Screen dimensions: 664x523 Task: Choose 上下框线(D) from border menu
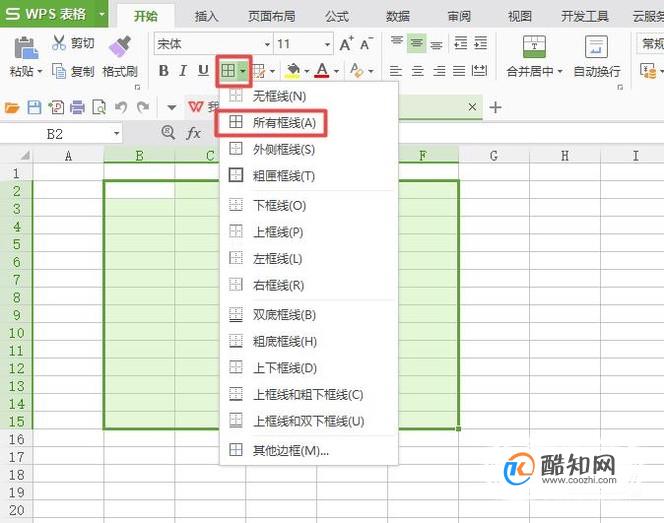pyautogui.click(x=308, y=368)
